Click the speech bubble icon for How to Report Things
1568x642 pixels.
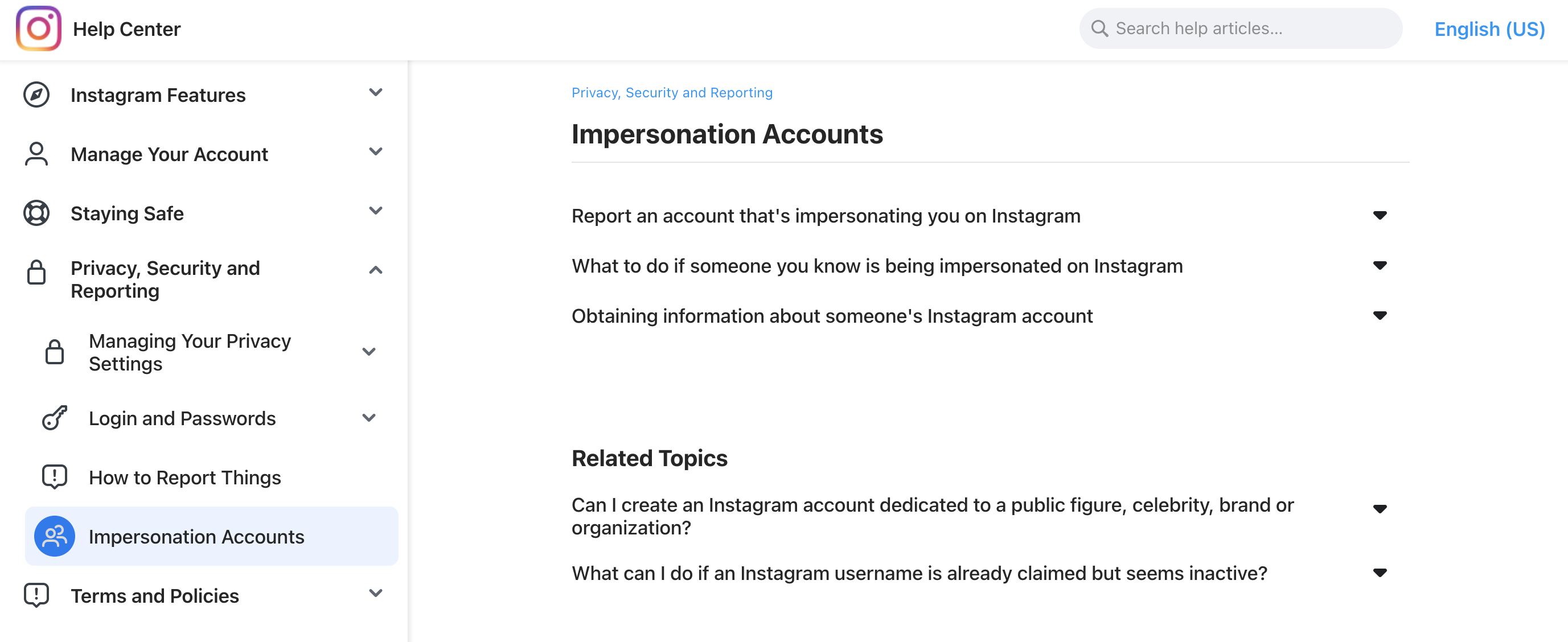point(55,477)
